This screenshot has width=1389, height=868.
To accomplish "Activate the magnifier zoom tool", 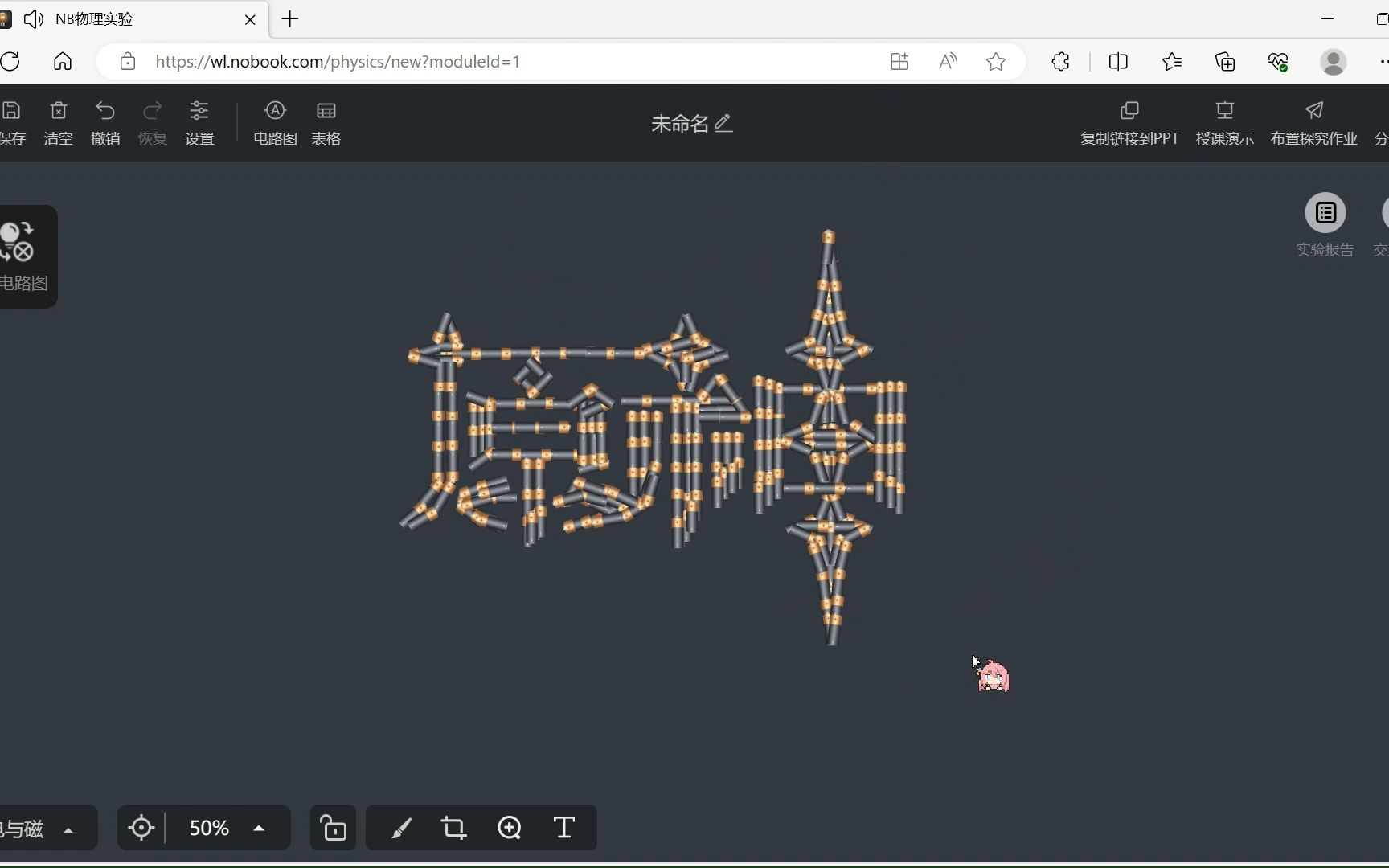I will [509, 828].
